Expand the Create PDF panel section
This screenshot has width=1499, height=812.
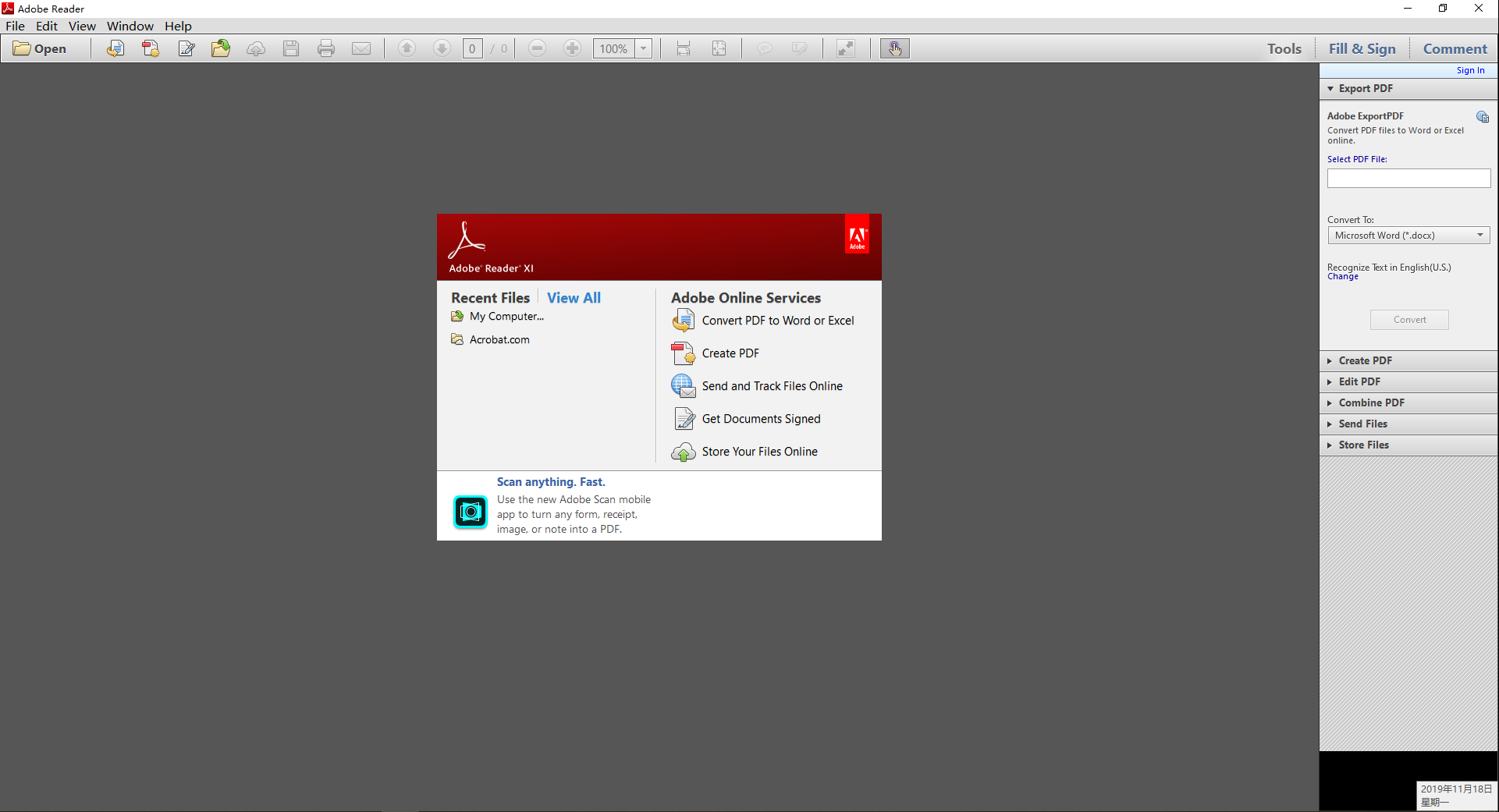point(1408,360)
